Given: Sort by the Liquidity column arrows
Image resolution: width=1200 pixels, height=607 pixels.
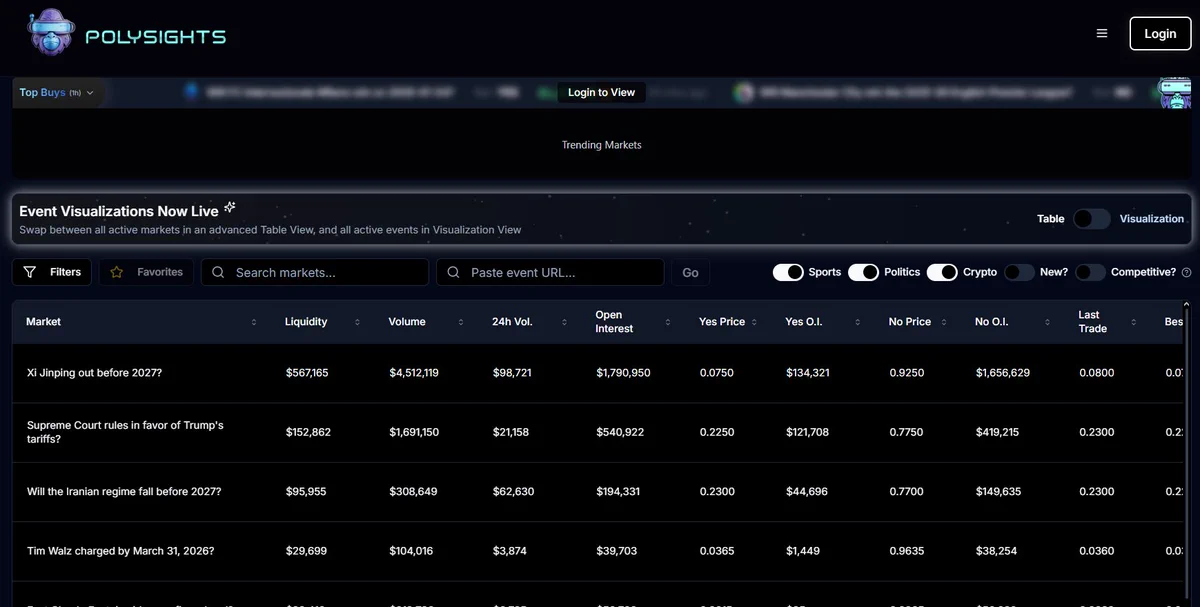Looking at the screenshot, I should pos(357,322).
